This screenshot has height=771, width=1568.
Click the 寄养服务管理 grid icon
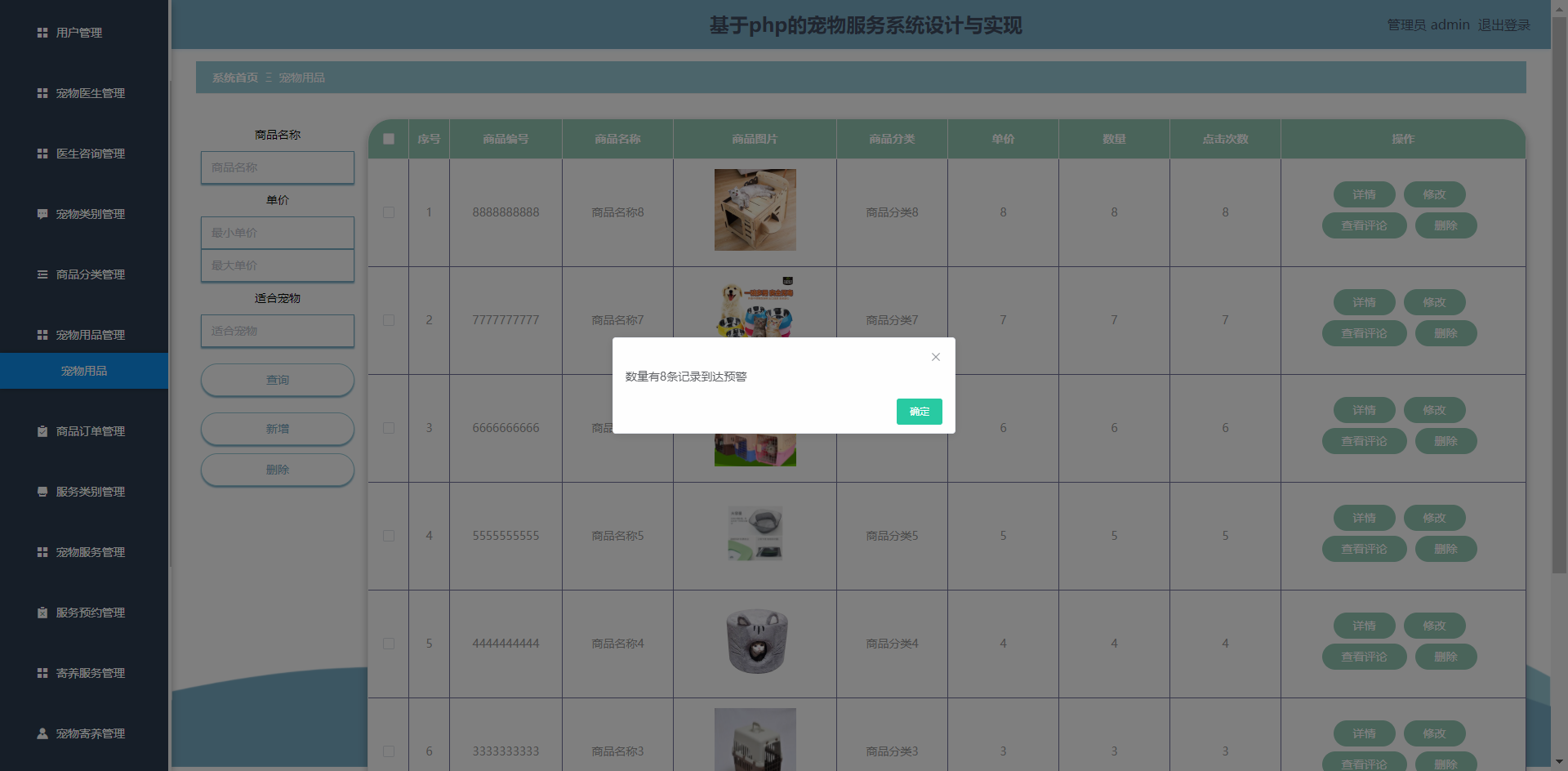42,673
